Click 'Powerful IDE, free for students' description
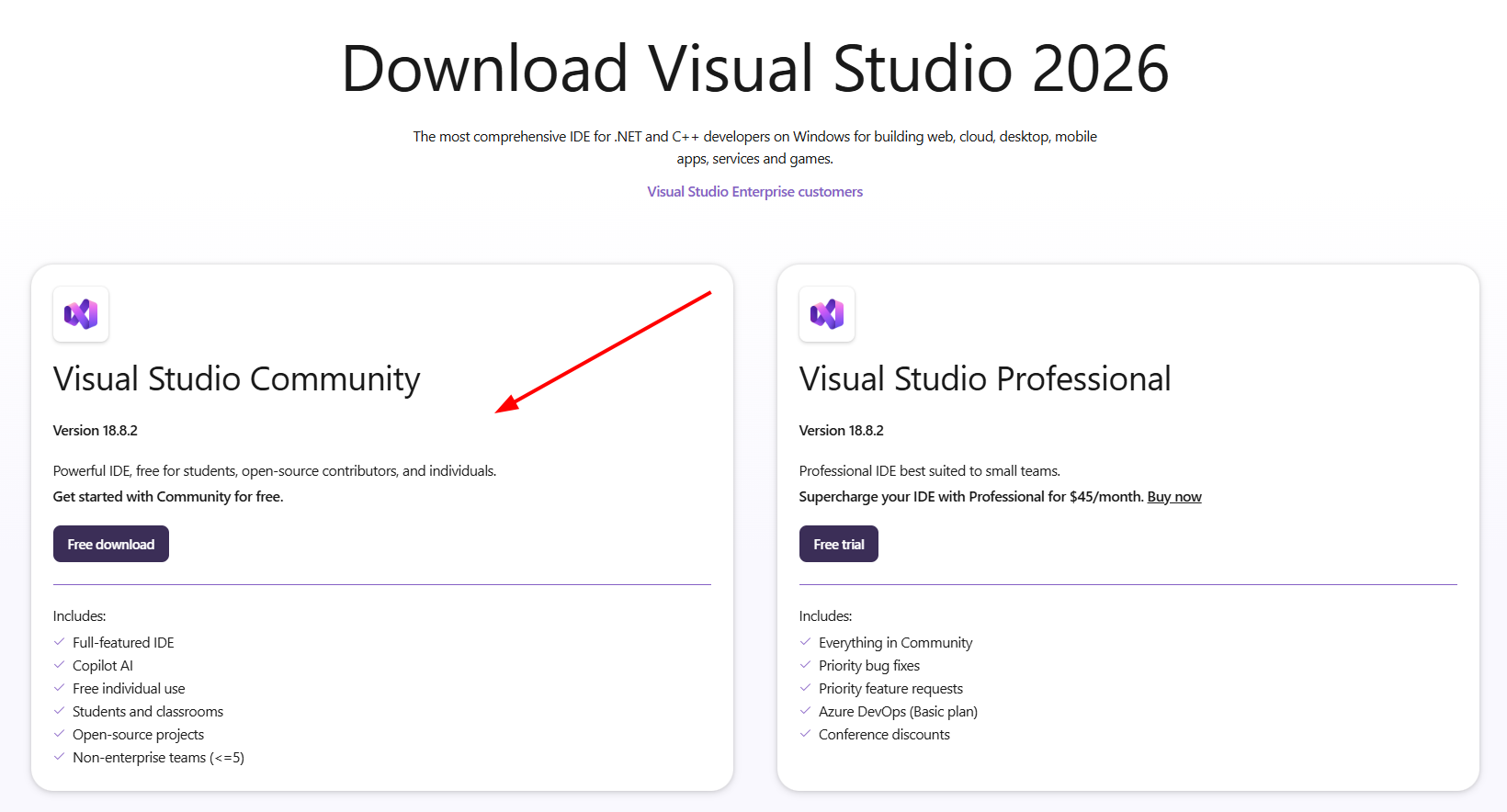The height and width of the screenshot is (812, 1507). click(275, 471)
